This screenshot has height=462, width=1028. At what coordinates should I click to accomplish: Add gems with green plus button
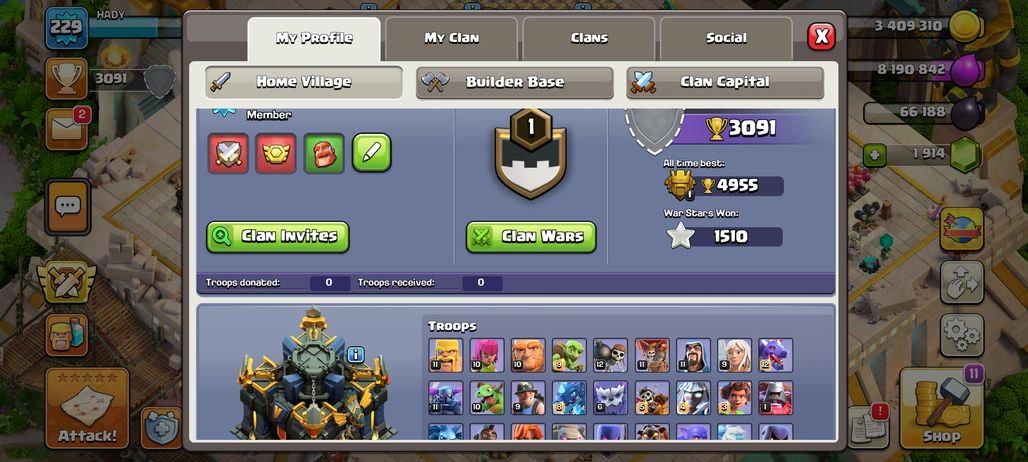(x=874, y=155)
